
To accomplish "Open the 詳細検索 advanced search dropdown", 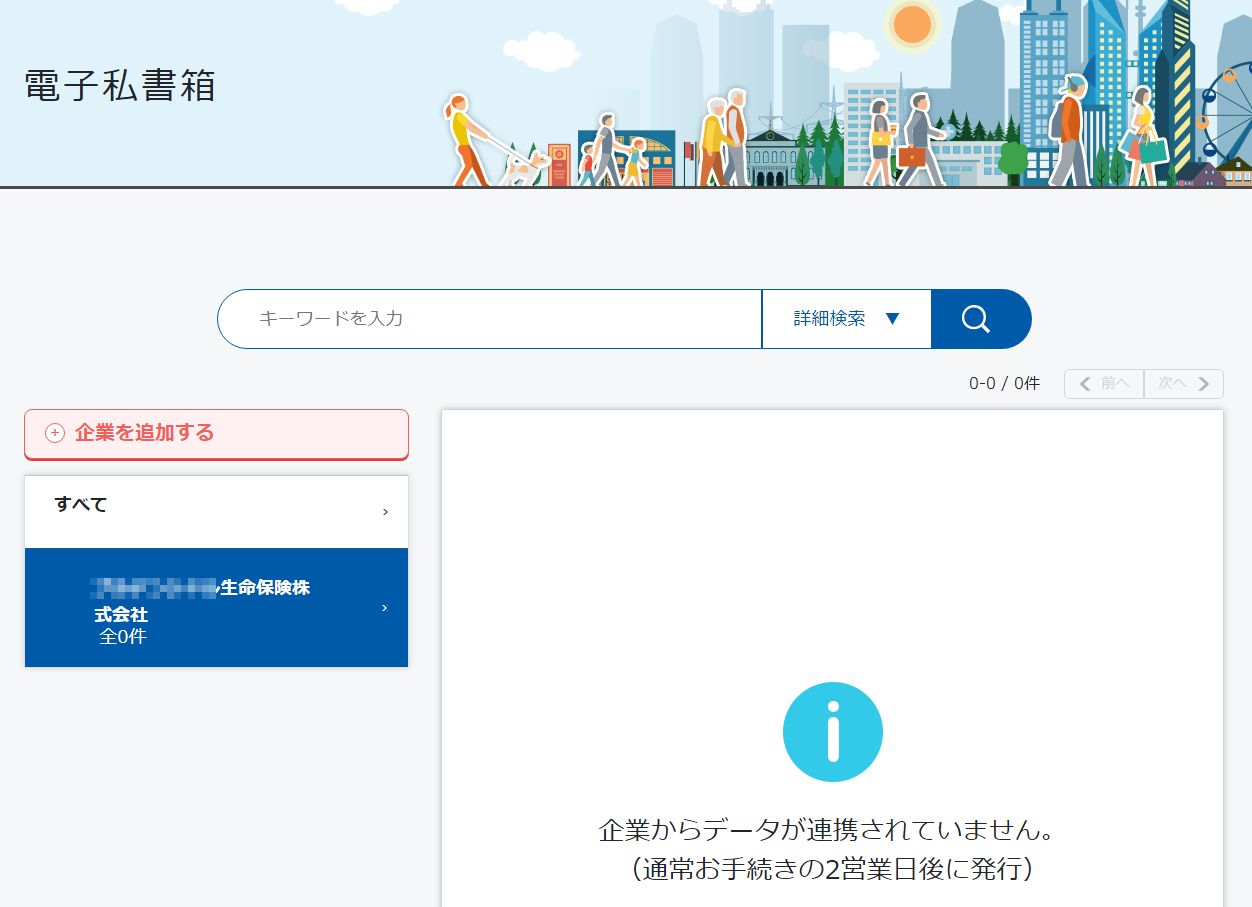I will coord(846,319).
